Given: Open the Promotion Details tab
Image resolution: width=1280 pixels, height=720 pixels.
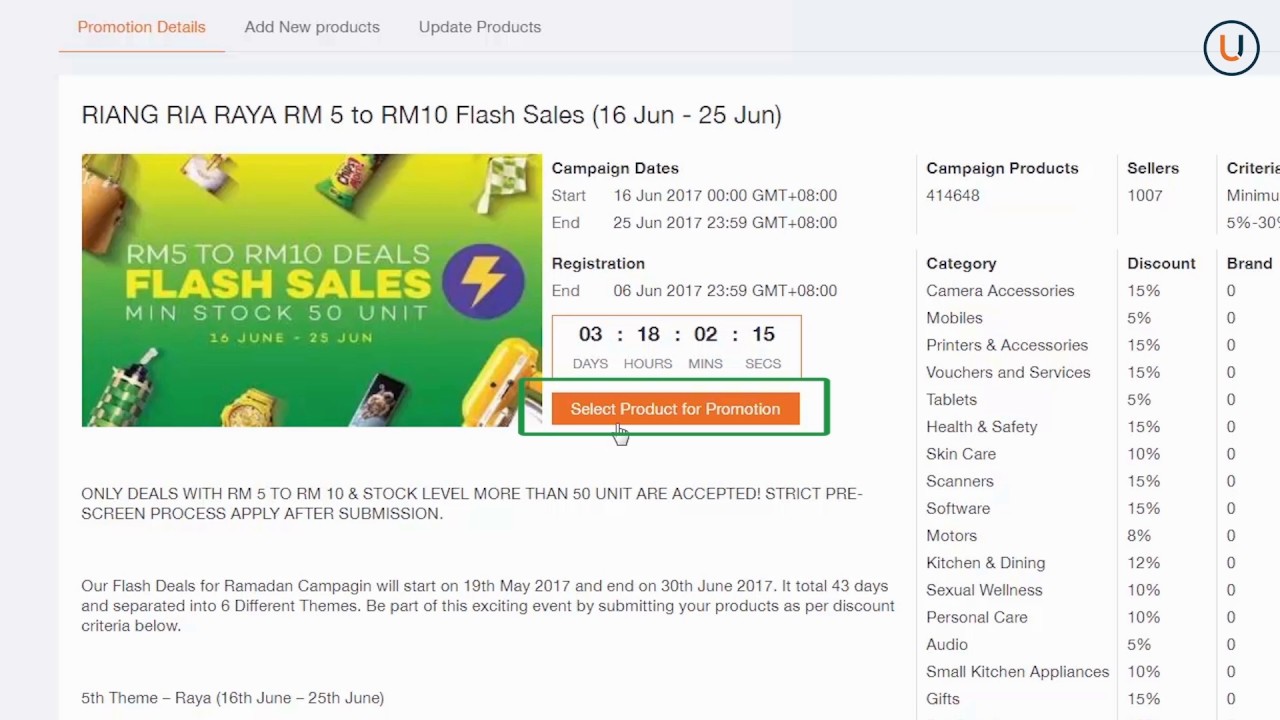Looking at the screenshot, I should 141,27.
